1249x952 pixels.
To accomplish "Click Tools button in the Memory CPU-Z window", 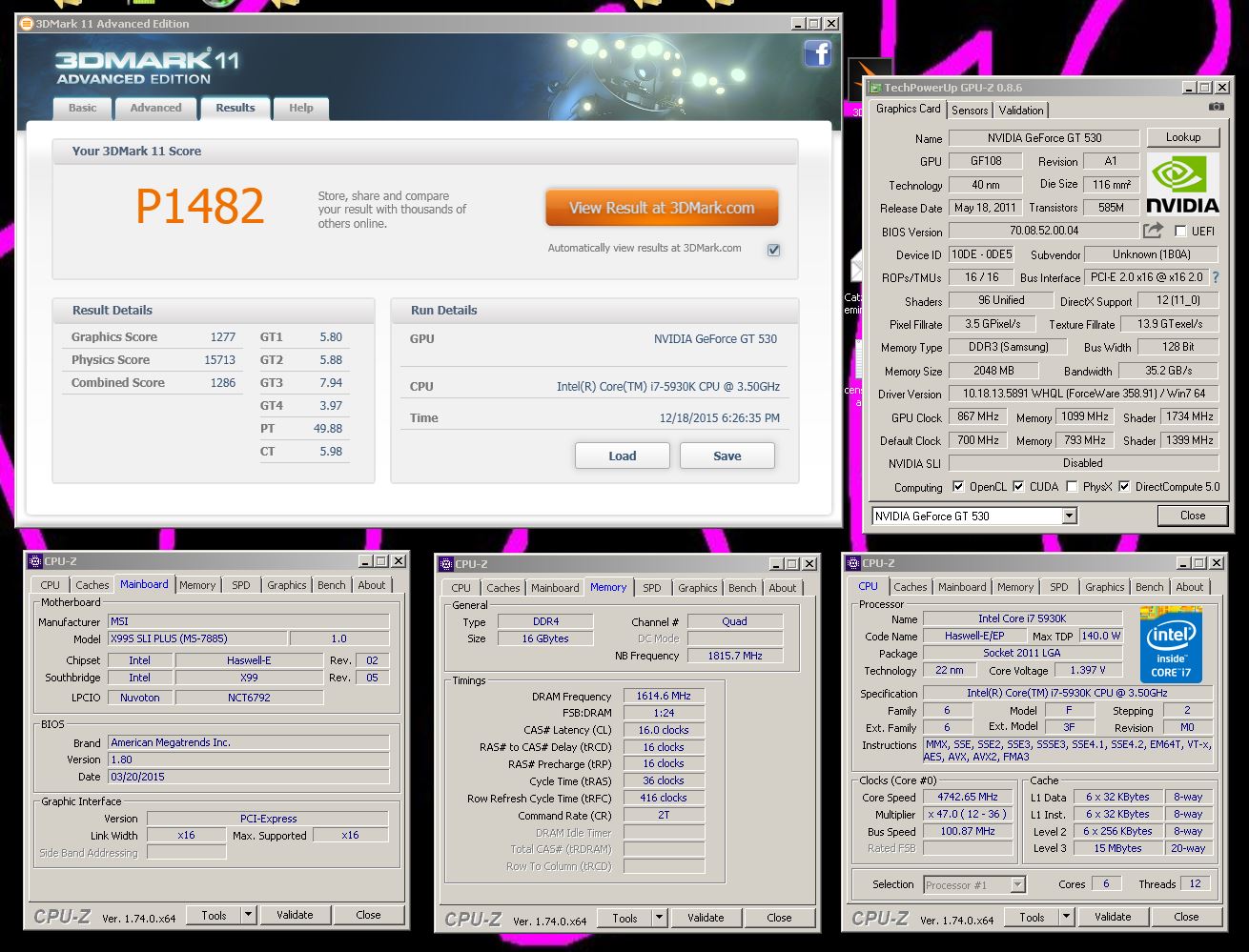I will point(624,918).
